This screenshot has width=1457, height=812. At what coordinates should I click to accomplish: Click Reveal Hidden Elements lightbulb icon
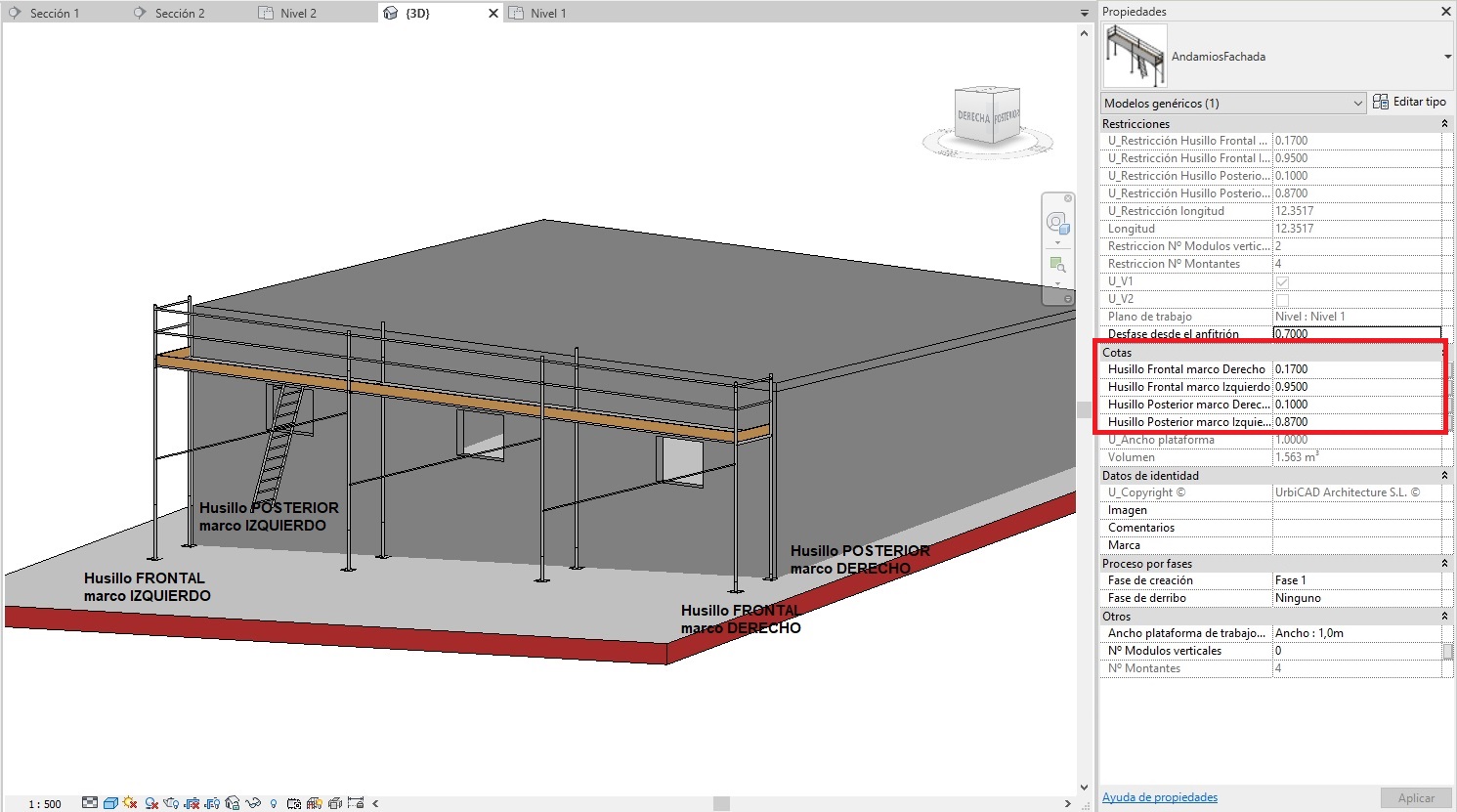(x=274, y=803)
